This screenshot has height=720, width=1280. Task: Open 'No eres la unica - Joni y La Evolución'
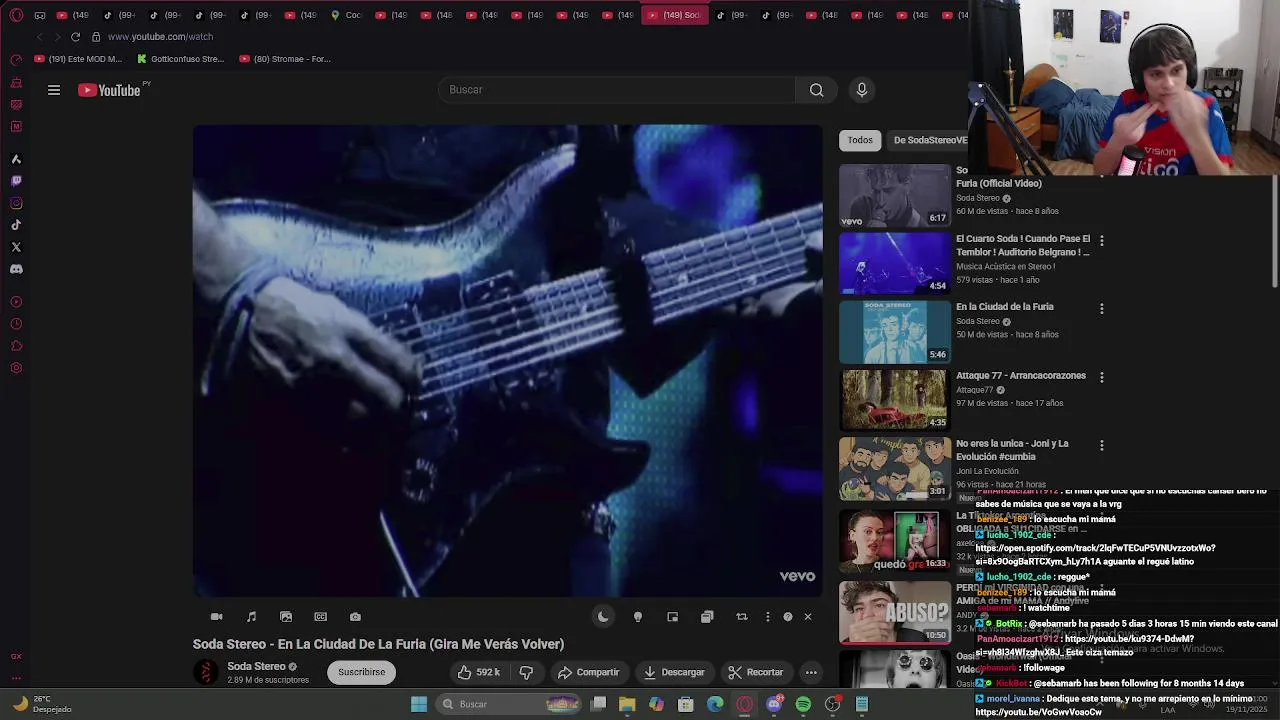(x=1012, y=450)
